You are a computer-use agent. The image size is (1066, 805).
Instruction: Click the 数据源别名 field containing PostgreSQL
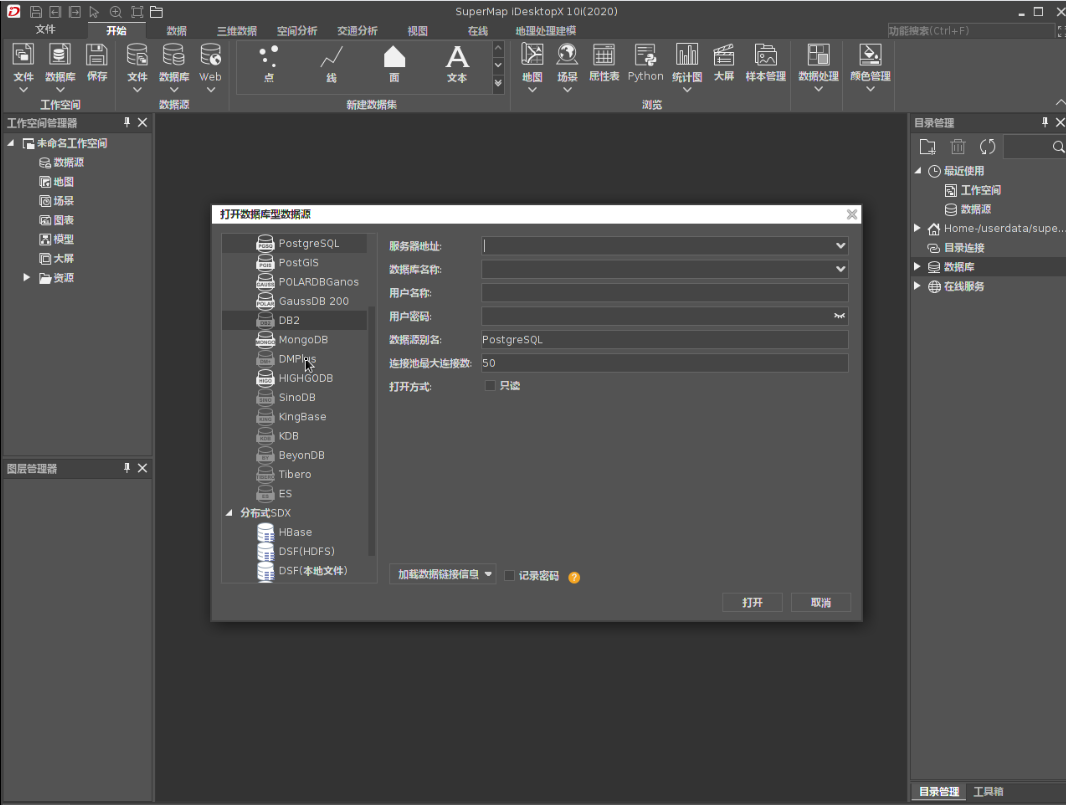click(x=665, y=339)
